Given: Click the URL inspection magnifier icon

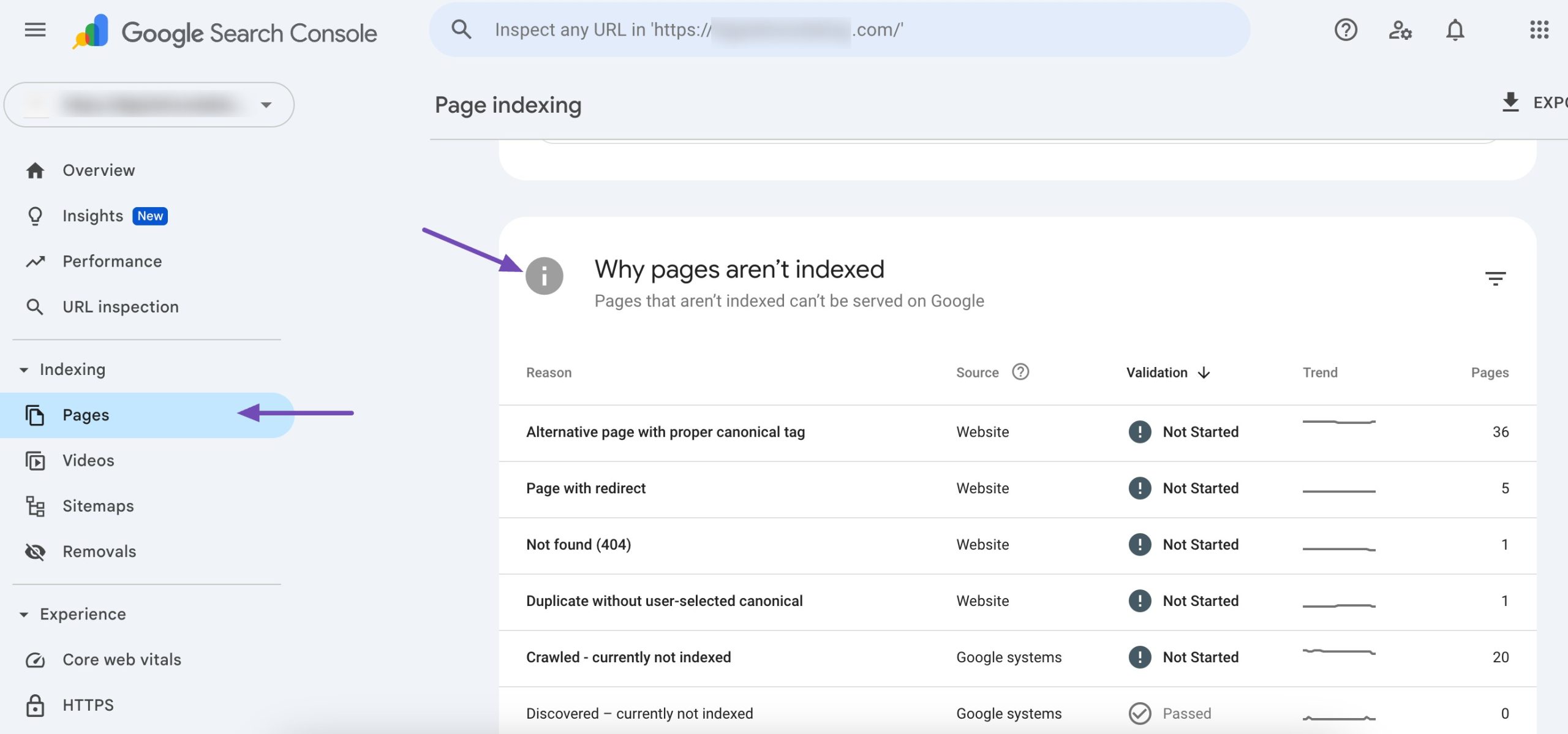Looking at the screenshot, I should pyautogui.click(x=35, y=307).
